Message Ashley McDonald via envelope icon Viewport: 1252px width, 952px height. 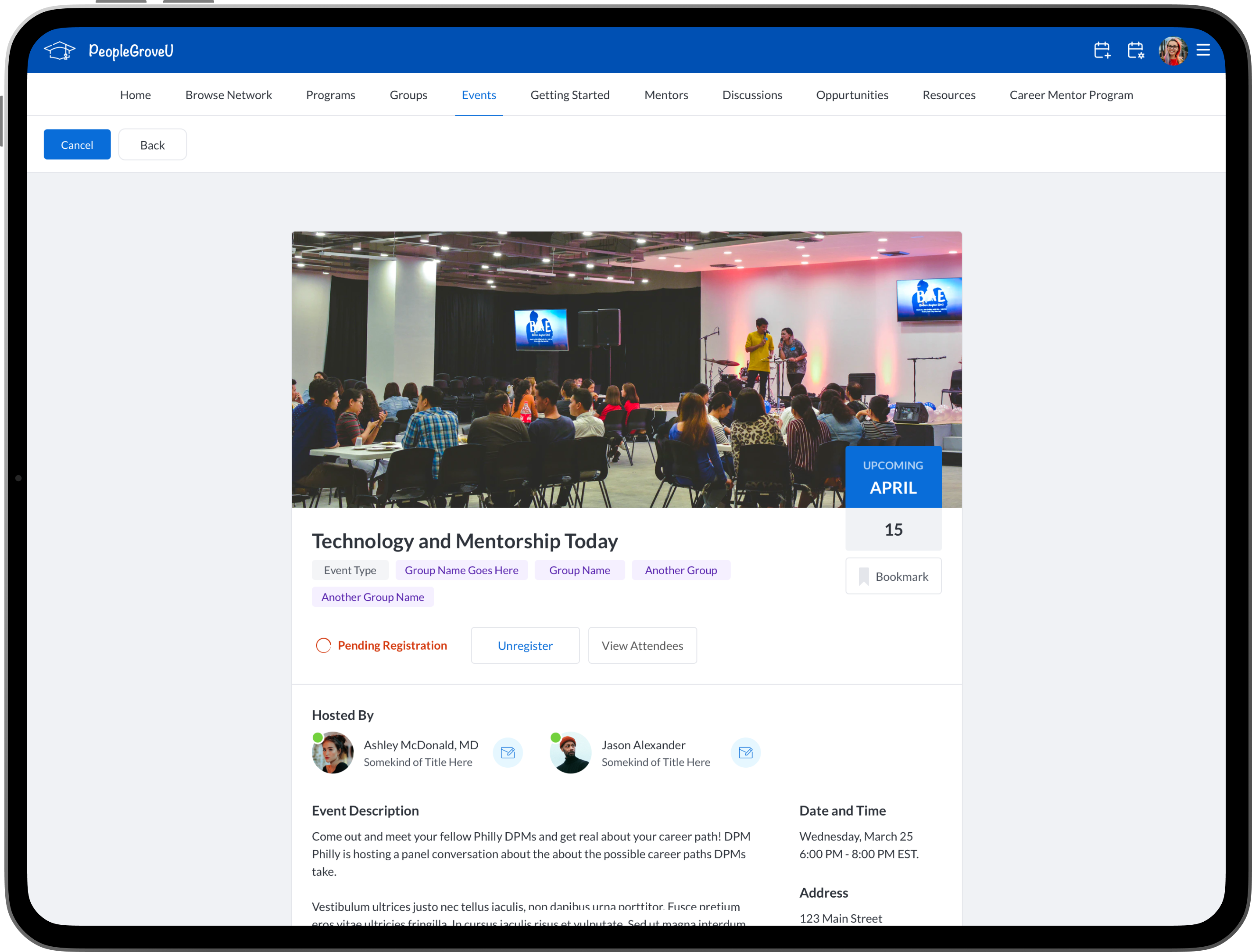point(508,752)
